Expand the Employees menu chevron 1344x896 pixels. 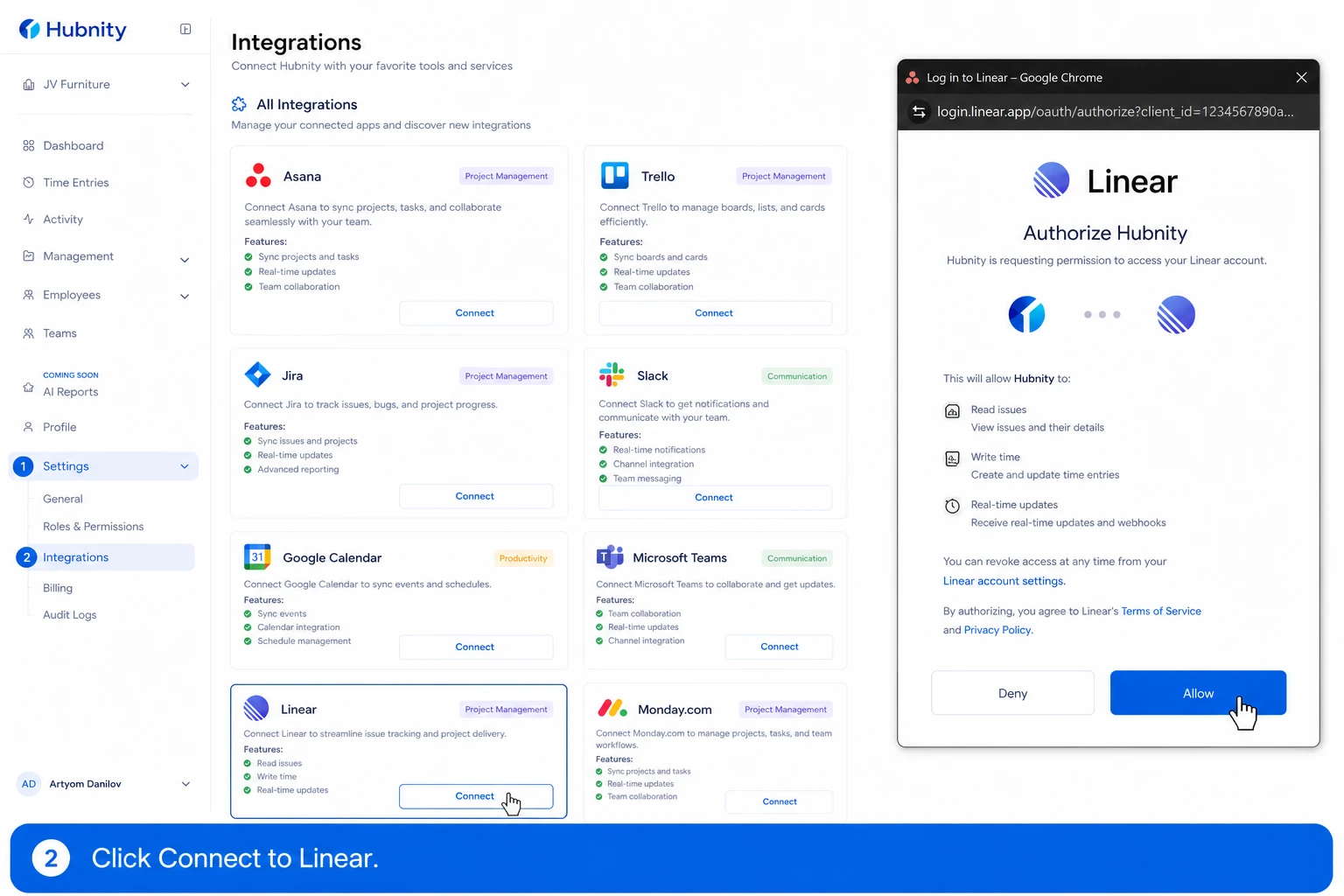(x=185, y=297)
